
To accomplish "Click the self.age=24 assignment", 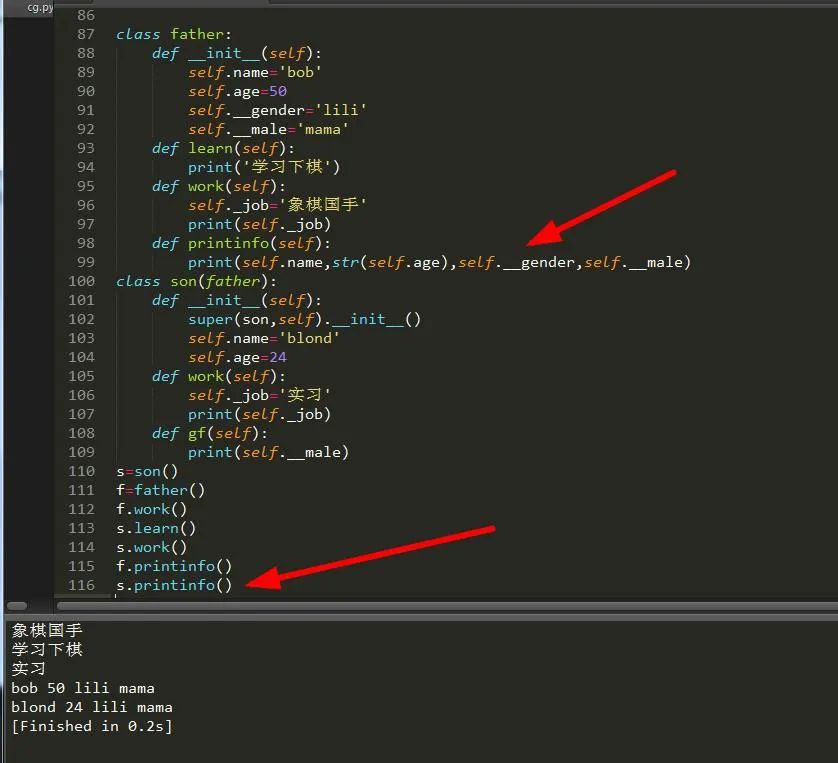I will tap(237, 357).
